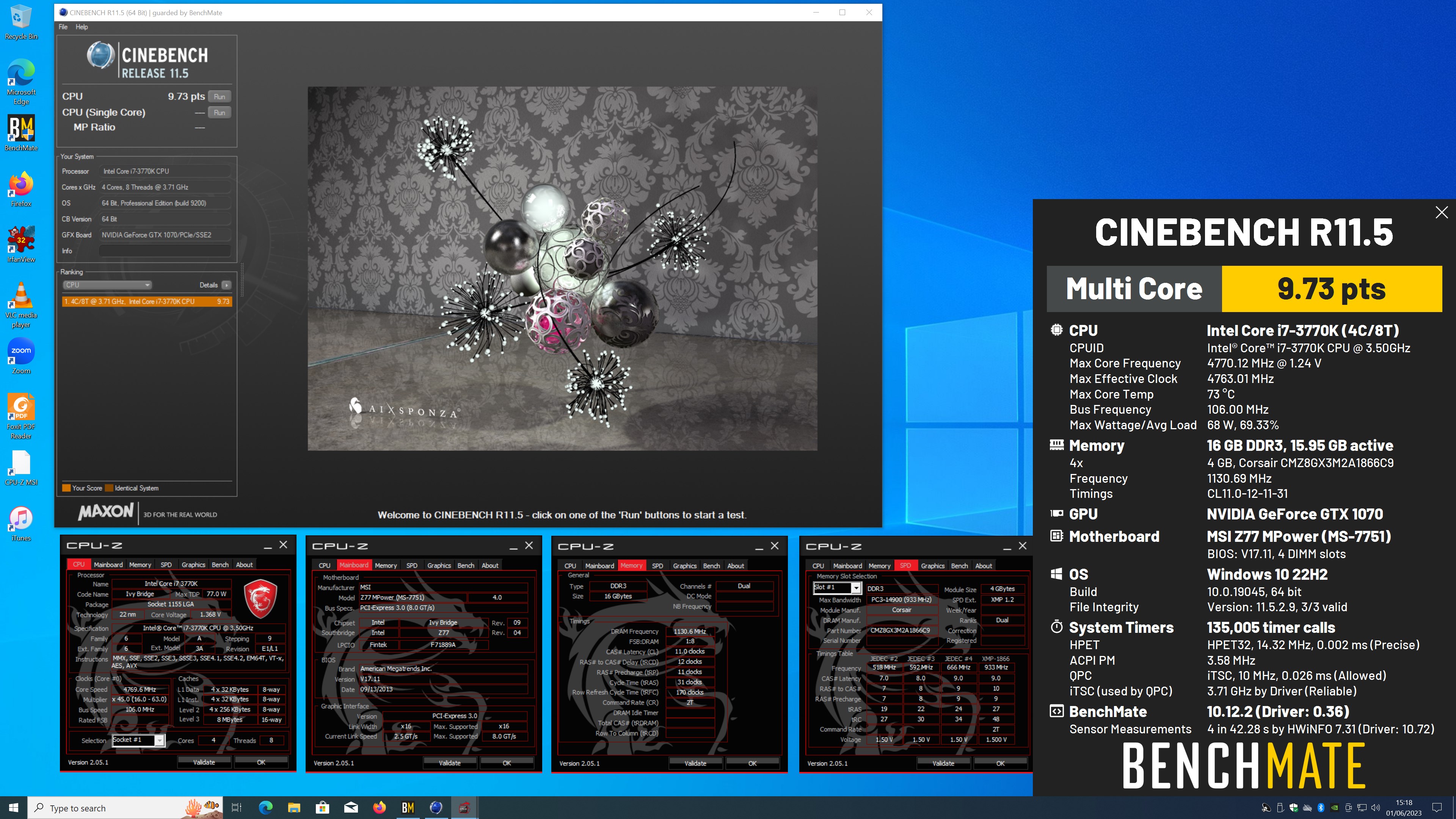Open Task View in the taskbar
The image size is (1456, 819).
237,808
